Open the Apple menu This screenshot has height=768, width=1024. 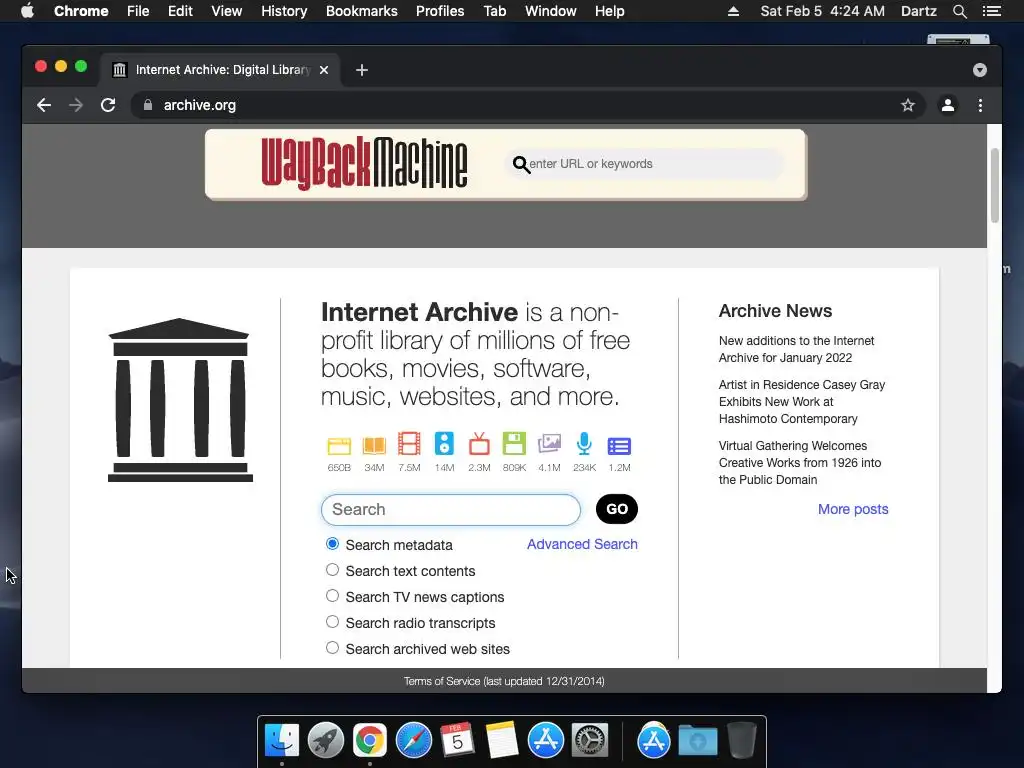coord(27,11)
